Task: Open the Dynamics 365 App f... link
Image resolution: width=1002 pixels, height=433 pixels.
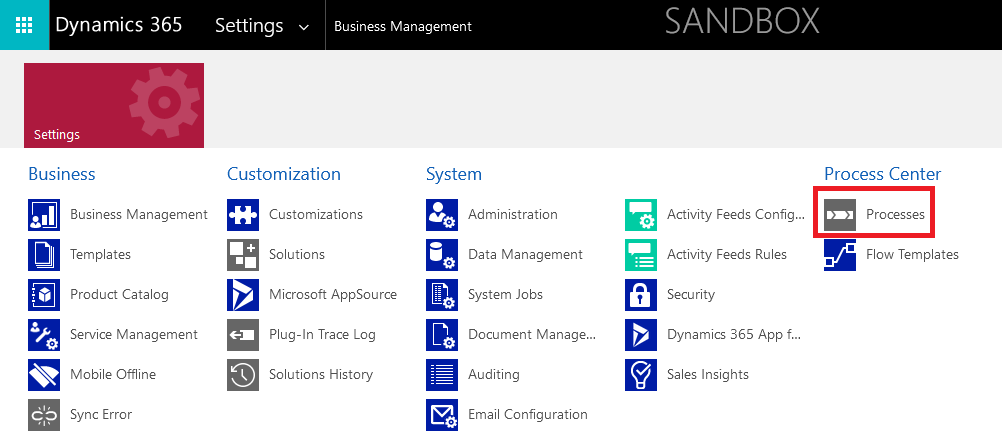Action: coord(734,335)
